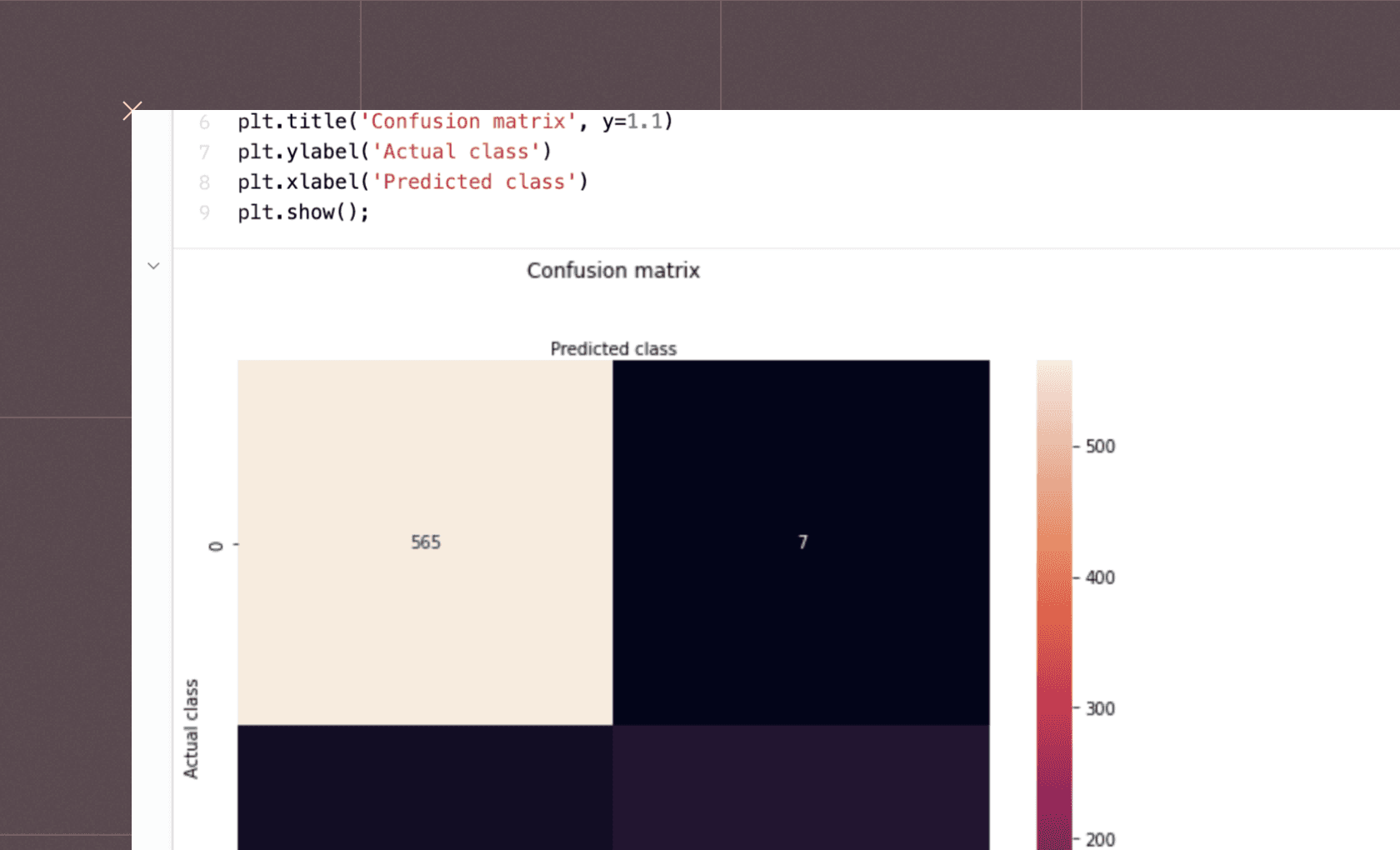The image size is (1400, 850).
Task: Click the y-axis tick label 0
Action: click(x=216, y=546)
